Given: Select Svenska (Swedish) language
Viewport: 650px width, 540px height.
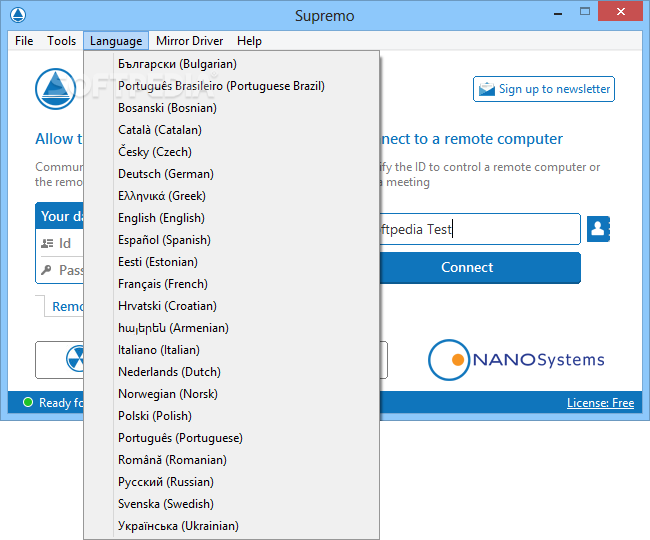Looking at the screenshot, I should (x=231, y=503).
